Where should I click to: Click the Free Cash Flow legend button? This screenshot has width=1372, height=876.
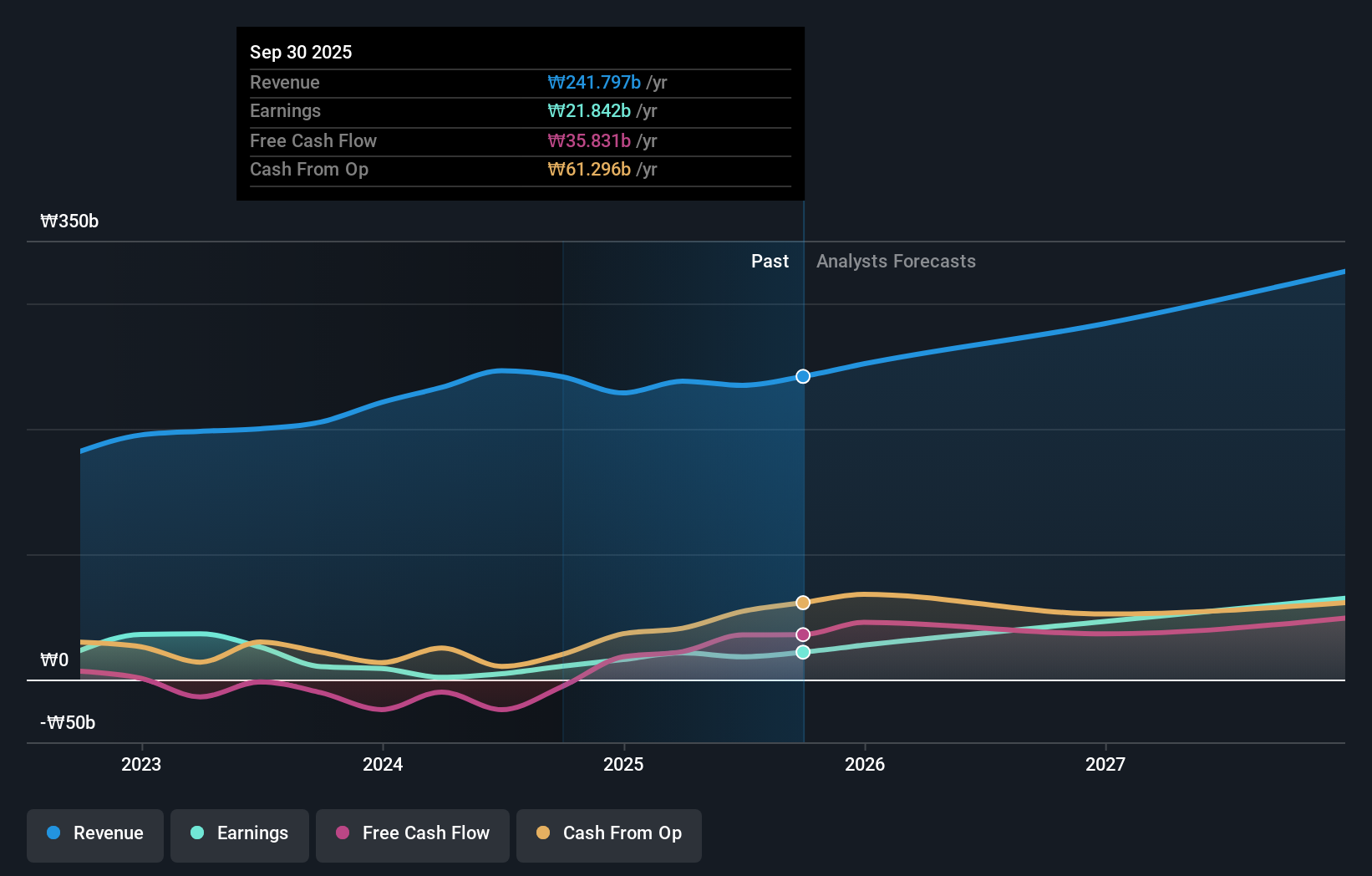point(413,833)
